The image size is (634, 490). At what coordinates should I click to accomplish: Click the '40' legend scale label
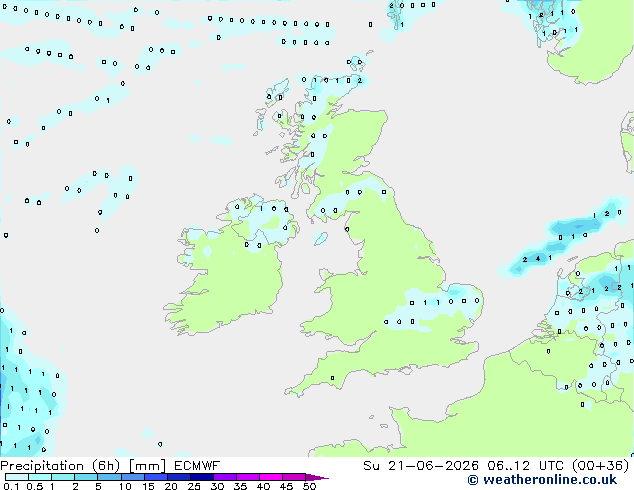(x=263, y=486)
